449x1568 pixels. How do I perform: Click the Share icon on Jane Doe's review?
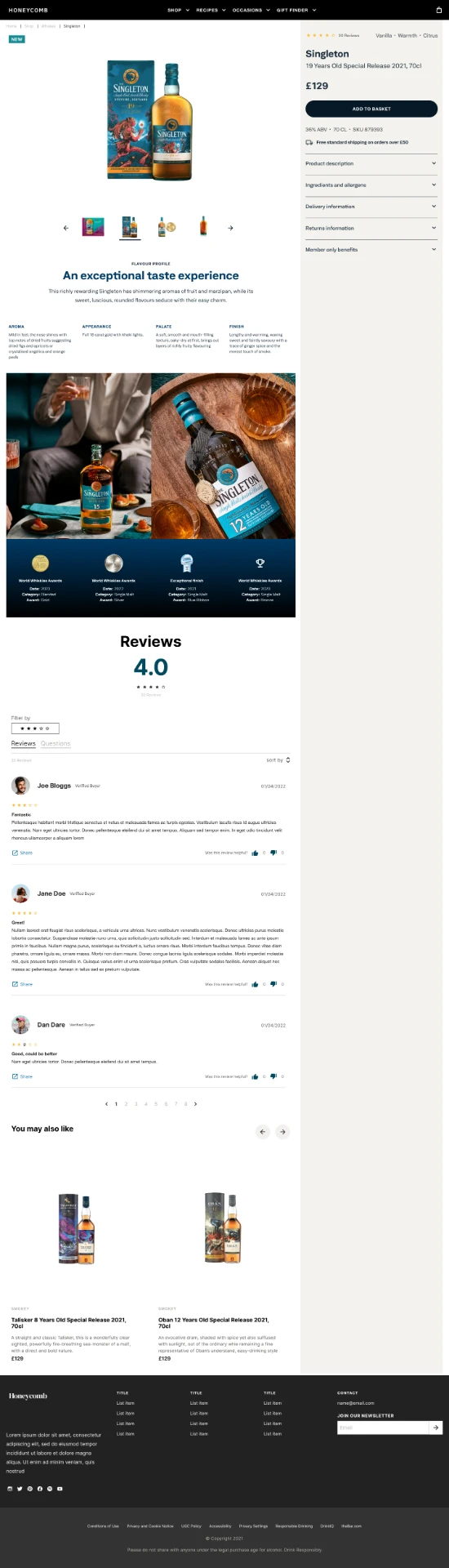pyautogui.click(x=15, y=984)
